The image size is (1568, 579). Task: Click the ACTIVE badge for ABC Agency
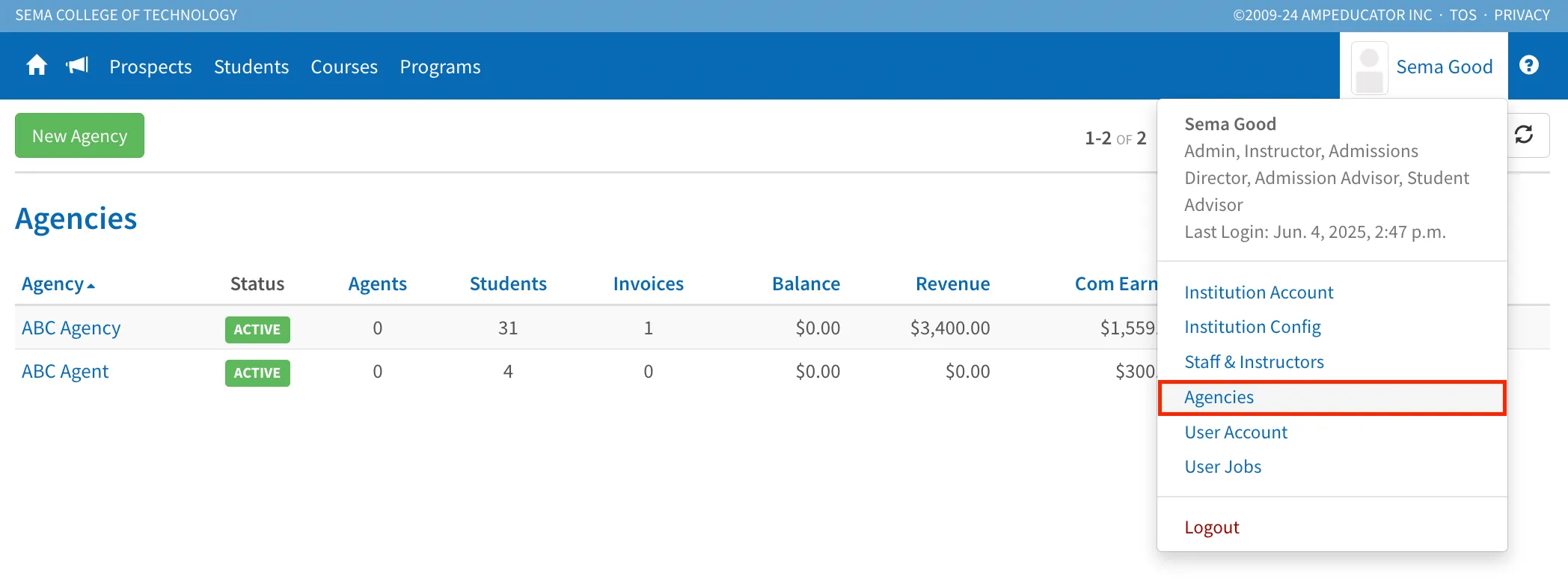point(257,329)
